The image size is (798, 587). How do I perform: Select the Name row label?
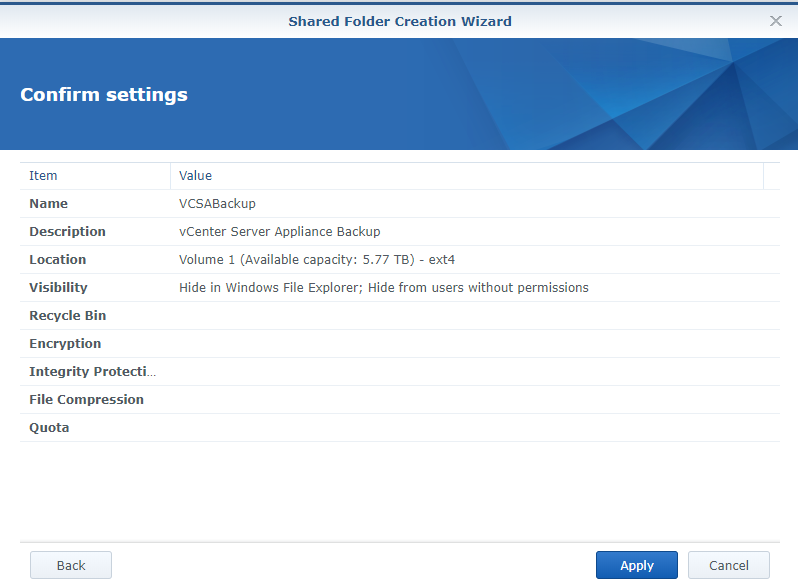coord(49,204)
